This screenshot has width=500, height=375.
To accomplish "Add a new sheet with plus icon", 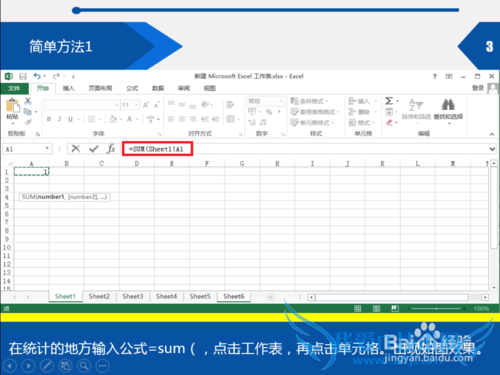I will 271,297.
